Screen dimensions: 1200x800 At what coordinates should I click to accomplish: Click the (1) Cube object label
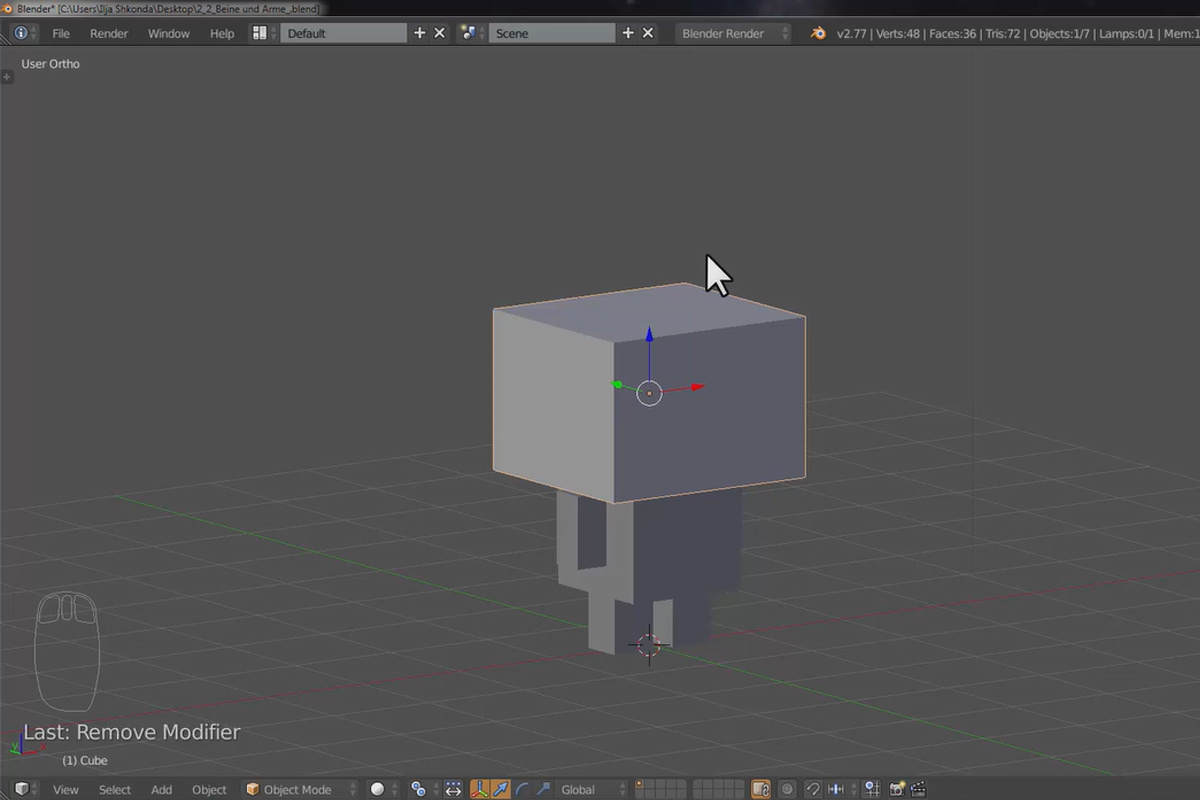pyautogui.click(x=85, y=760)
